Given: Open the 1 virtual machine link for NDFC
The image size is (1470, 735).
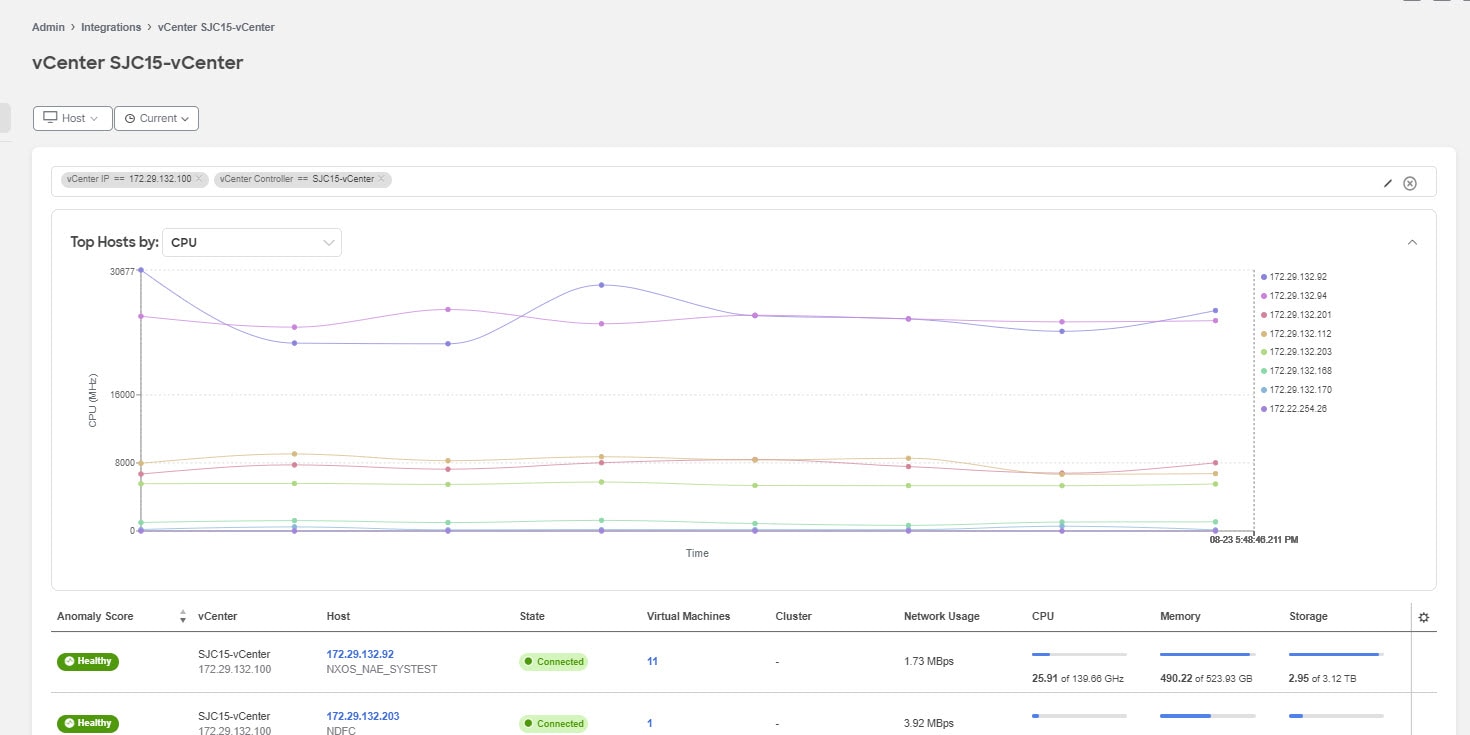Looking at the screenshot, I should point(650,723).
